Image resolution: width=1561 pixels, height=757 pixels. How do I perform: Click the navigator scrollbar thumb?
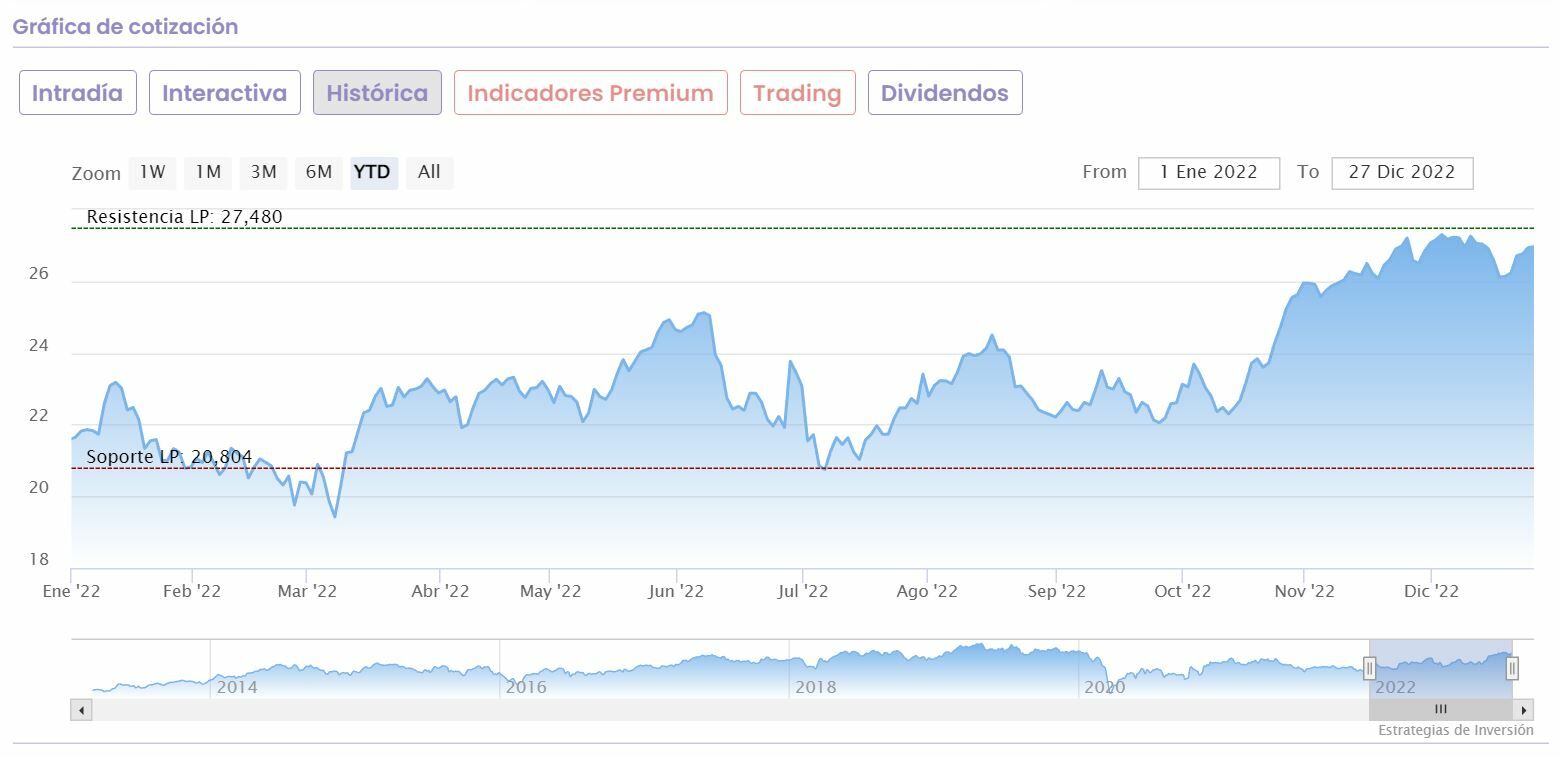click(1440, 710)
